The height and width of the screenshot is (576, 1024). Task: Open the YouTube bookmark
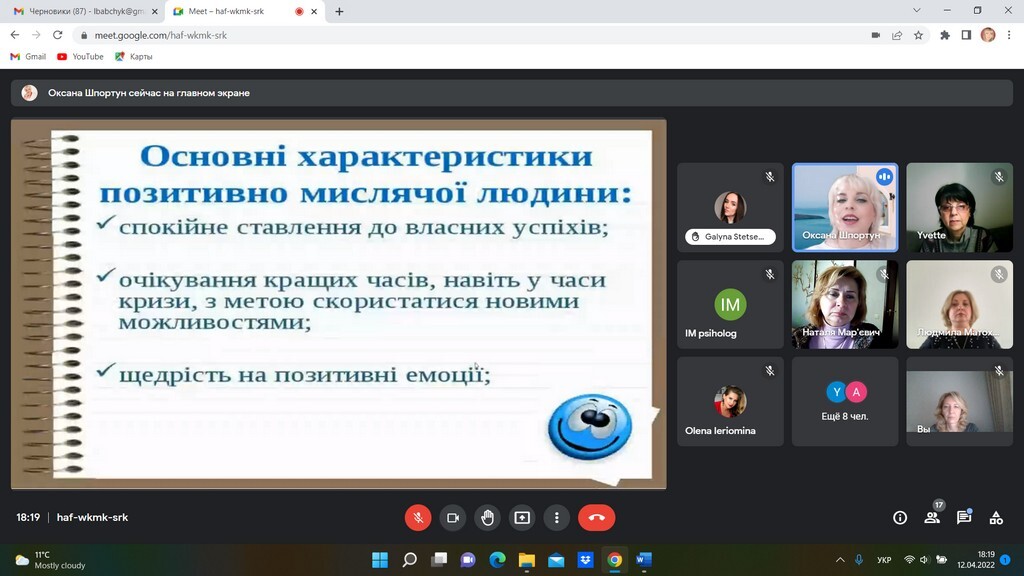[x=80, y=57]
